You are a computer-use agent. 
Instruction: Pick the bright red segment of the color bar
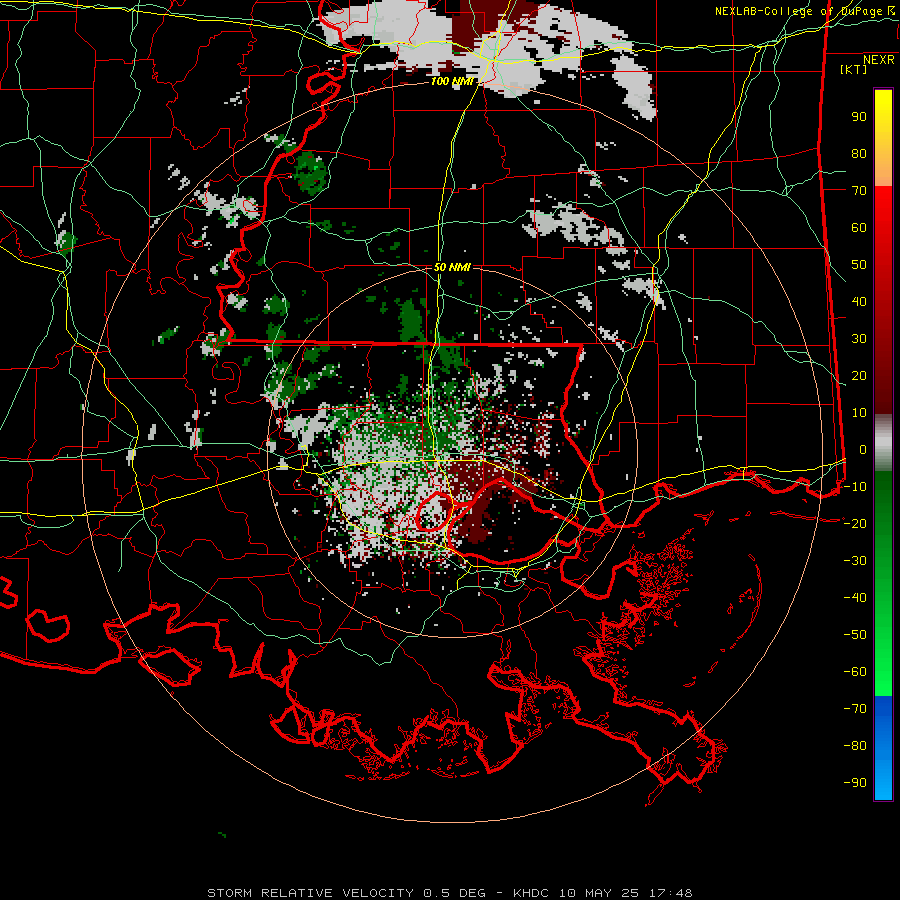883,207
